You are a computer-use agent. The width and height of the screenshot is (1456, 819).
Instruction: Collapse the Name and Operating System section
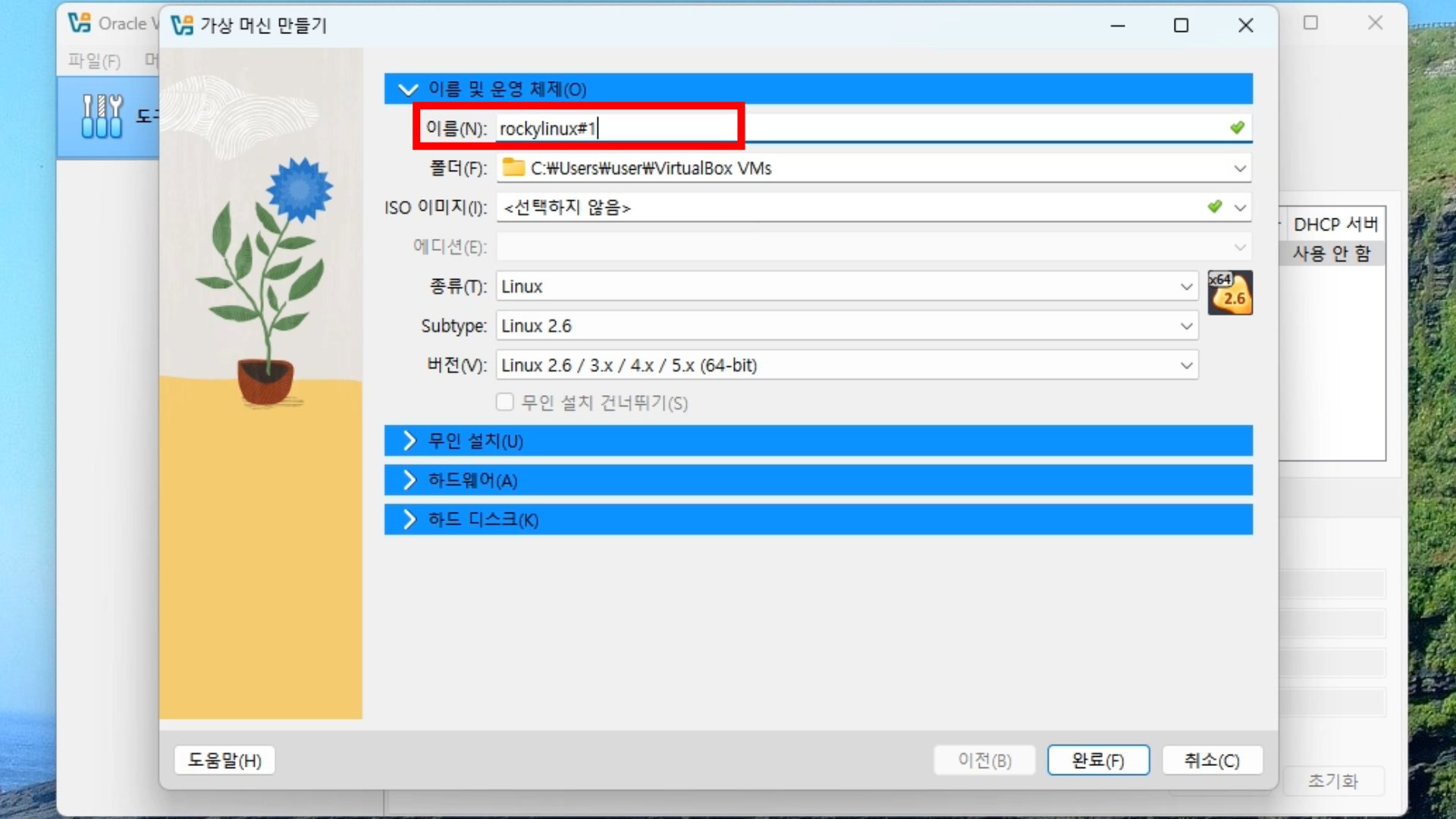[x=409, y=89]
